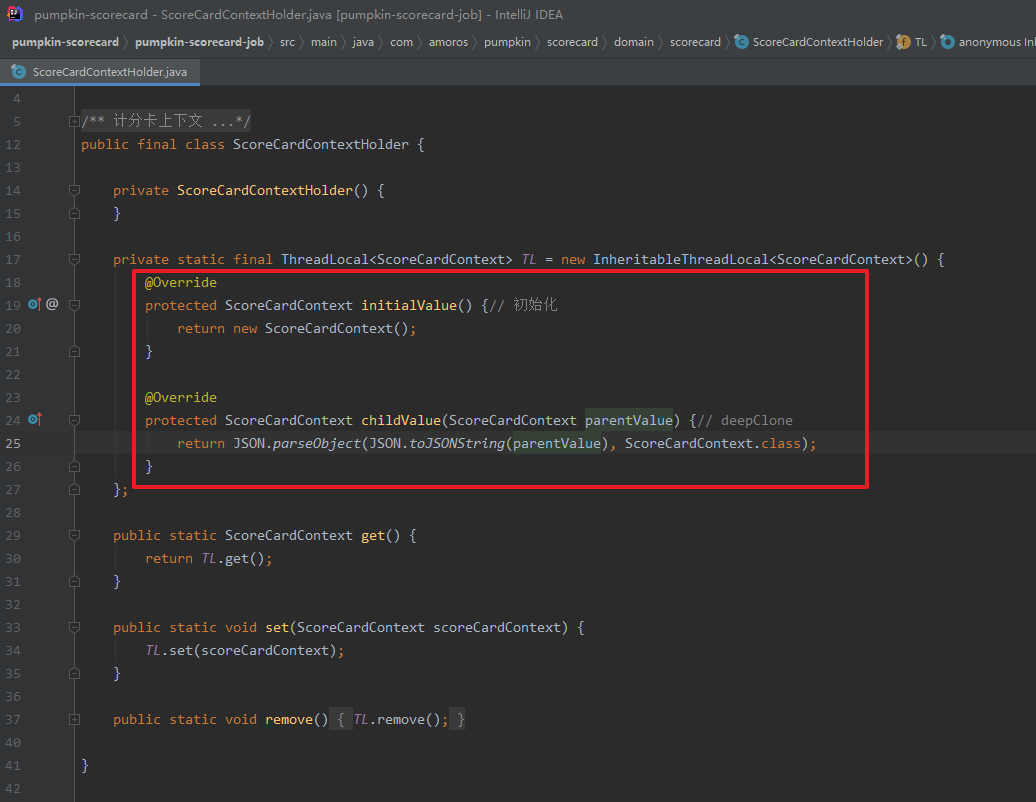Open the pumpkin-scorecard-job module breadcrumb
Screen dimensions: 1036x802
point(200,42)
